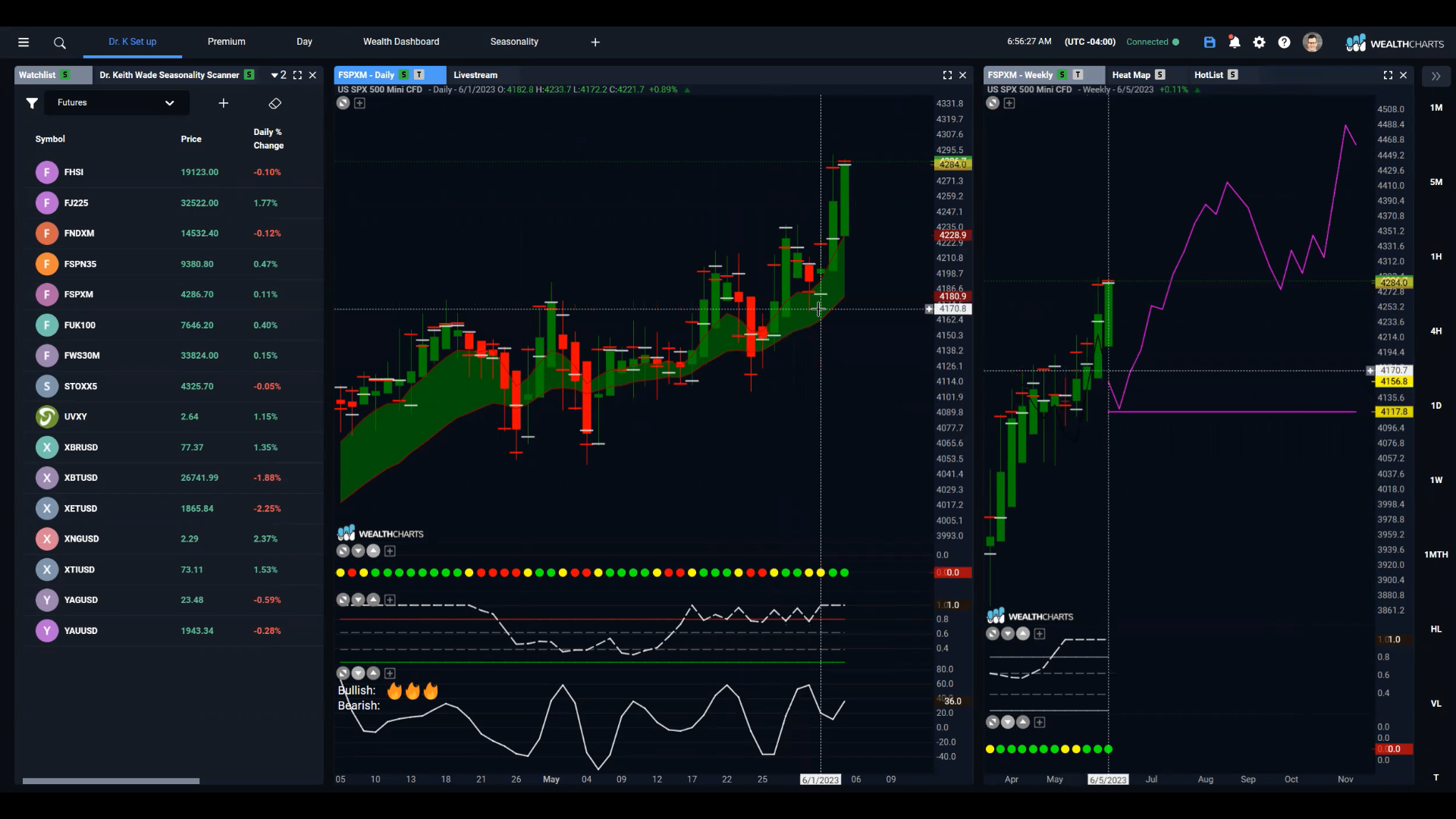The width and height of the screenshot is (1456, 819).
Task: Collapse the right sidebar with double chevron
Action: 1436,76
